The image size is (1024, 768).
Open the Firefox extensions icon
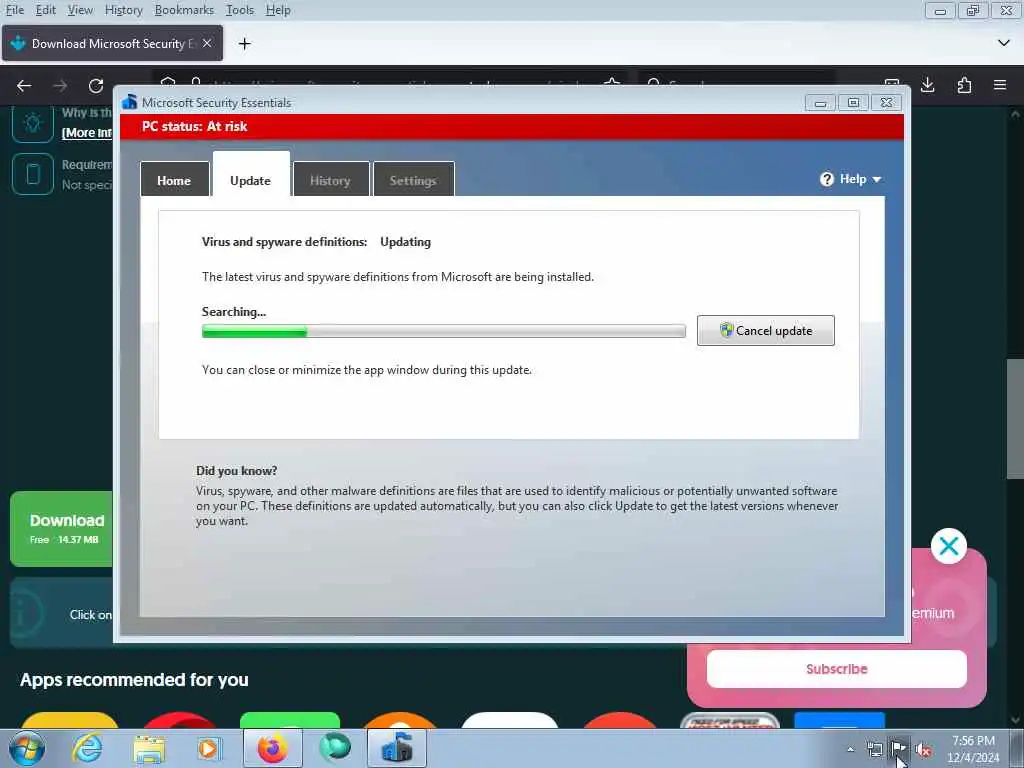click(x=964, y=85)
